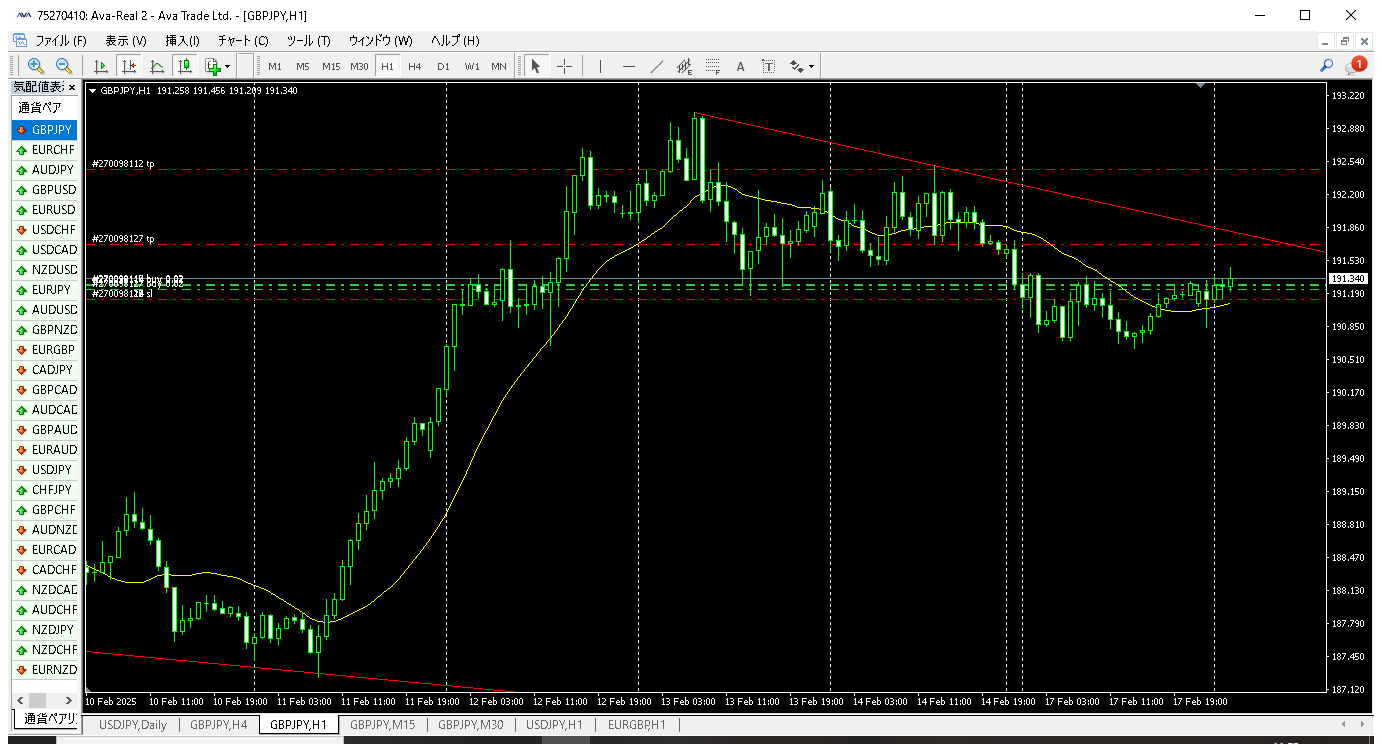Open the notifications chat icon
This screenshot has width=1382, height=744.
(x=1355, y=66)
